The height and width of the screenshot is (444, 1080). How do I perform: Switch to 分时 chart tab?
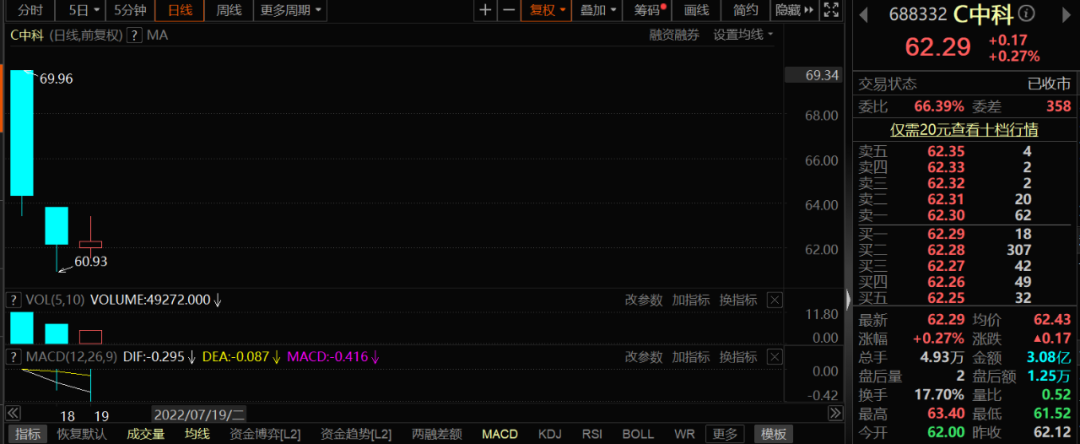pyautogui.click(x=30, y=10)
